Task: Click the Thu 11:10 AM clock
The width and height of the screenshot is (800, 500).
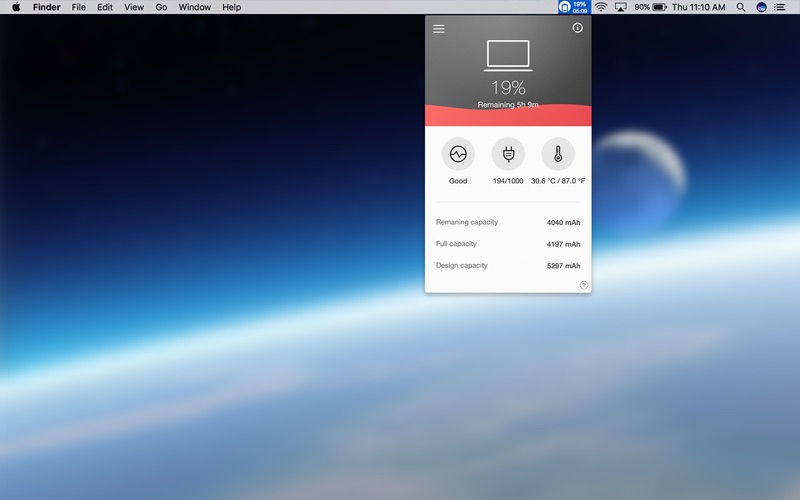Action: tap(698, 7)
